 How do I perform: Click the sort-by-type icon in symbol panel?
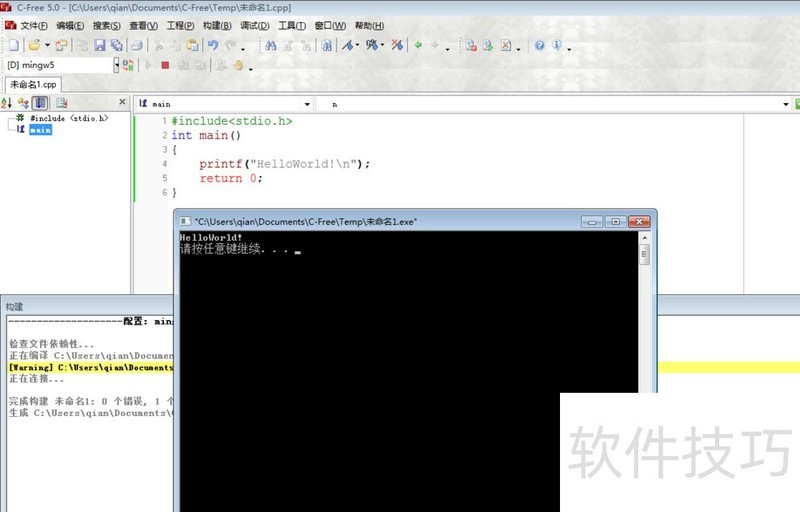coord(23,103)
